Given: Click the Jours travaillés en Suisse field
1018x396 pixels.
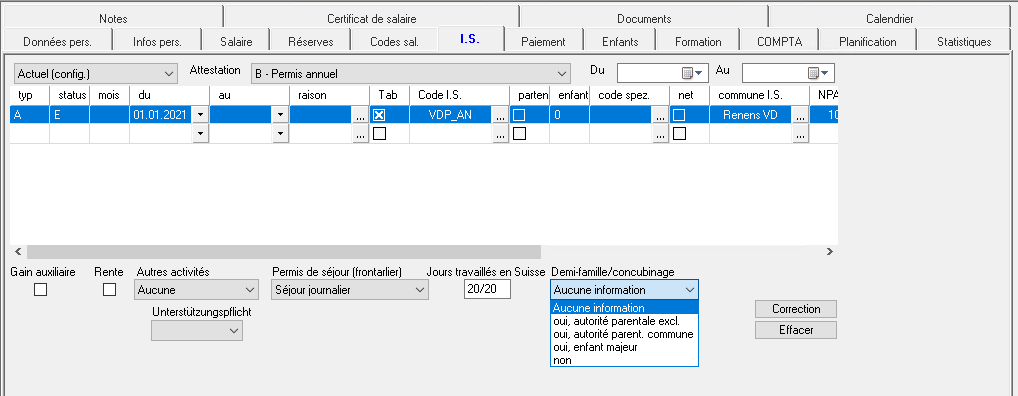Looking at the screenshot, I should [488, 290].
